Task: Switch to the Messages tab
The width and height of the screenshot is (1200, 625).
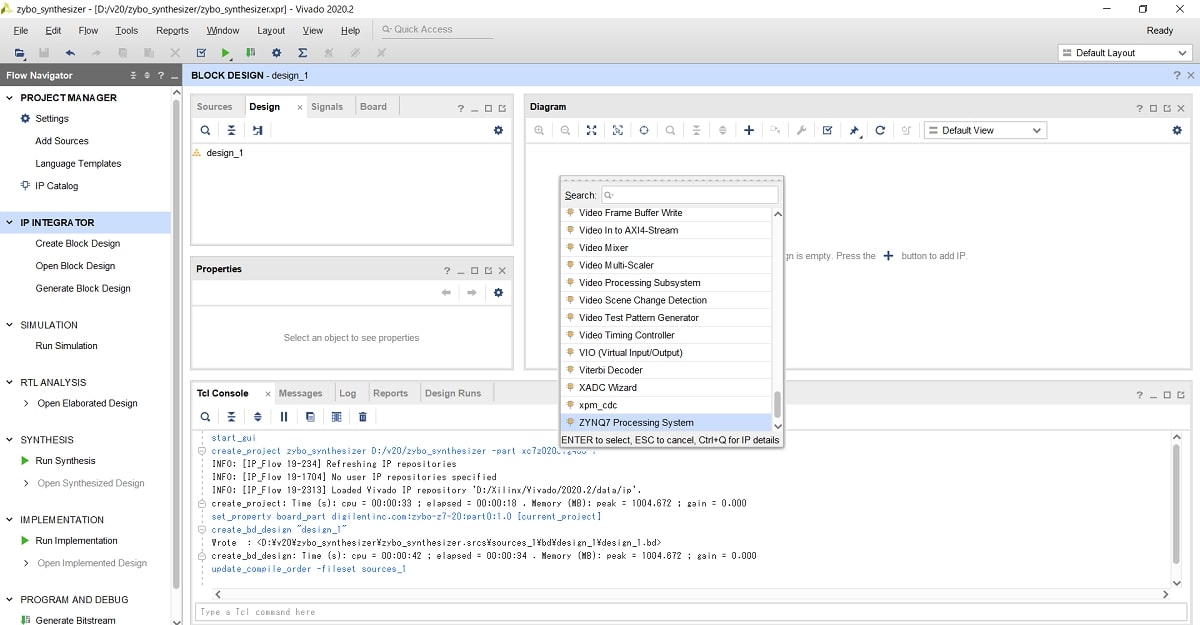Action: tap(301, 393)
